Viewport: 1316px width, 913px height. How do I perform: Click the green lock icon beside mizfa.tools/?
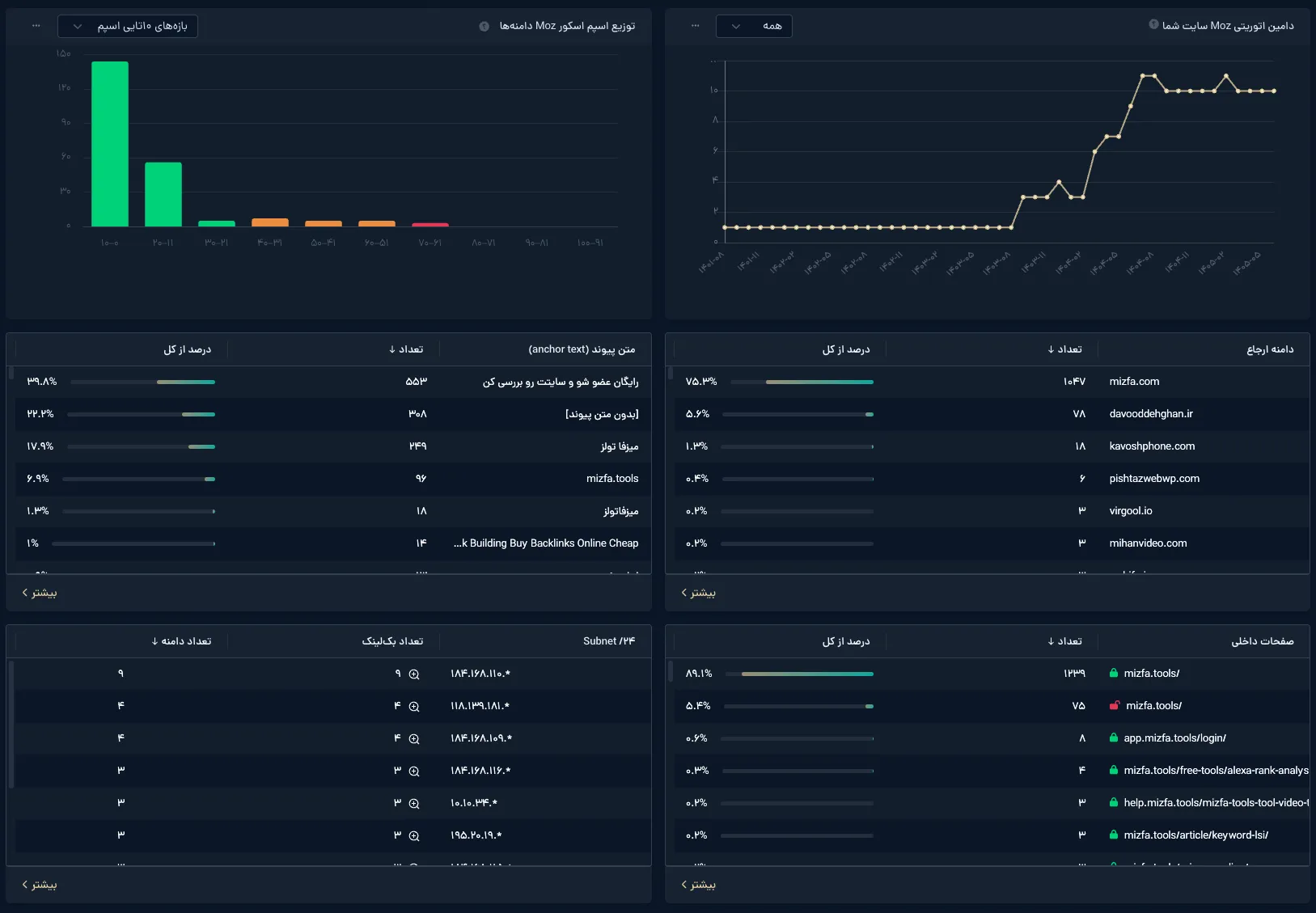(x=1114, y=673)
